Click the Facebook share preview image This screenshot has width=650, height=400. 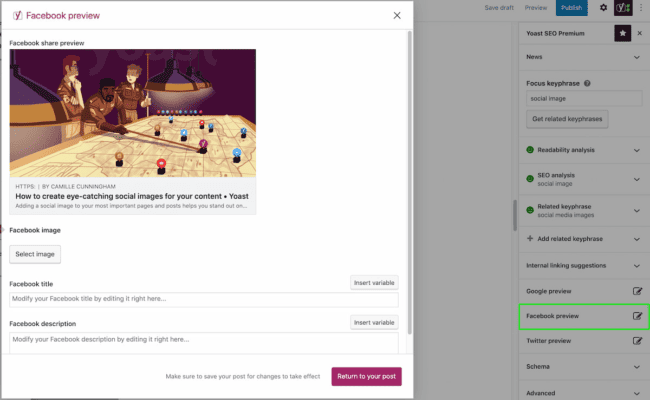tap(133, 114)
